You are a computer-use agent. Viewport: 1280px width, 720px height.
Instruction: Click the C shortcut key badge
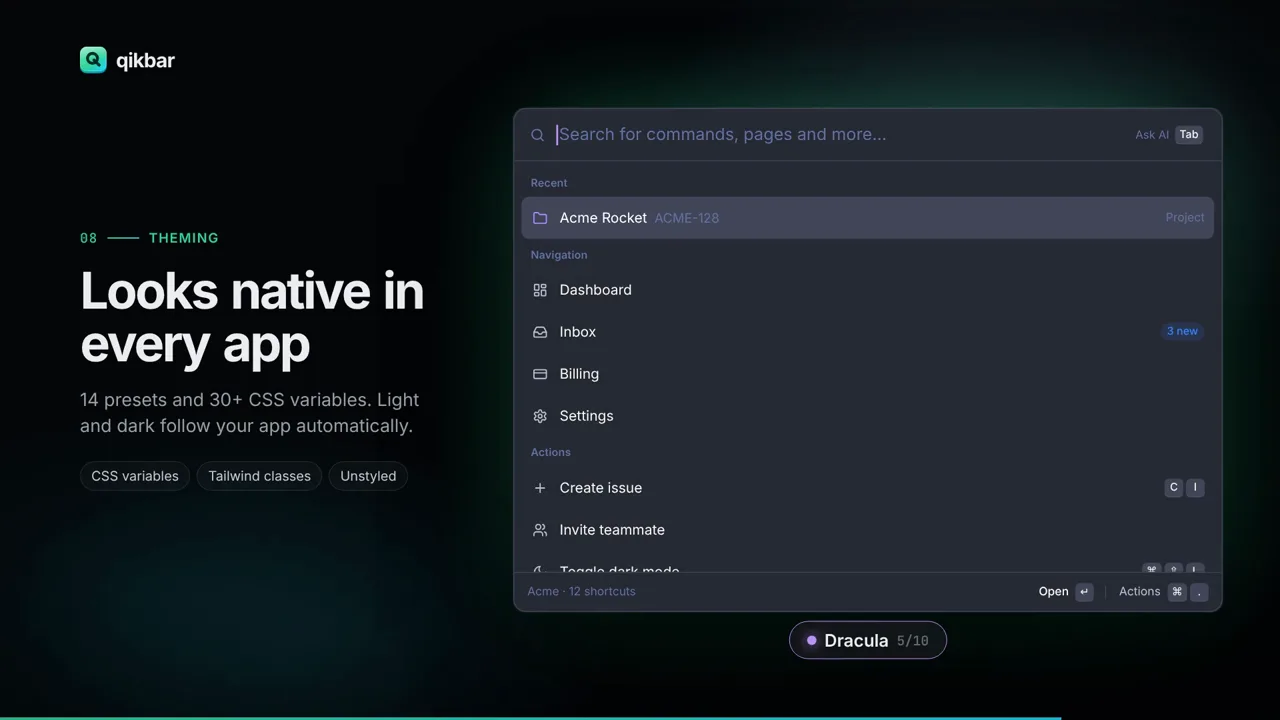(1174, 488)
